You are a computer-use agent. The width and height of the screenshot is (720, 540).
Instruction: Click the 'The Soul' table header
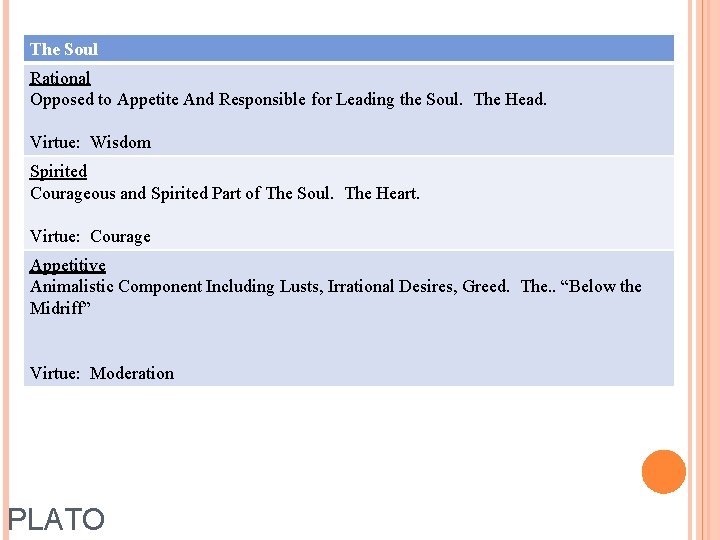tap(64, 49)
